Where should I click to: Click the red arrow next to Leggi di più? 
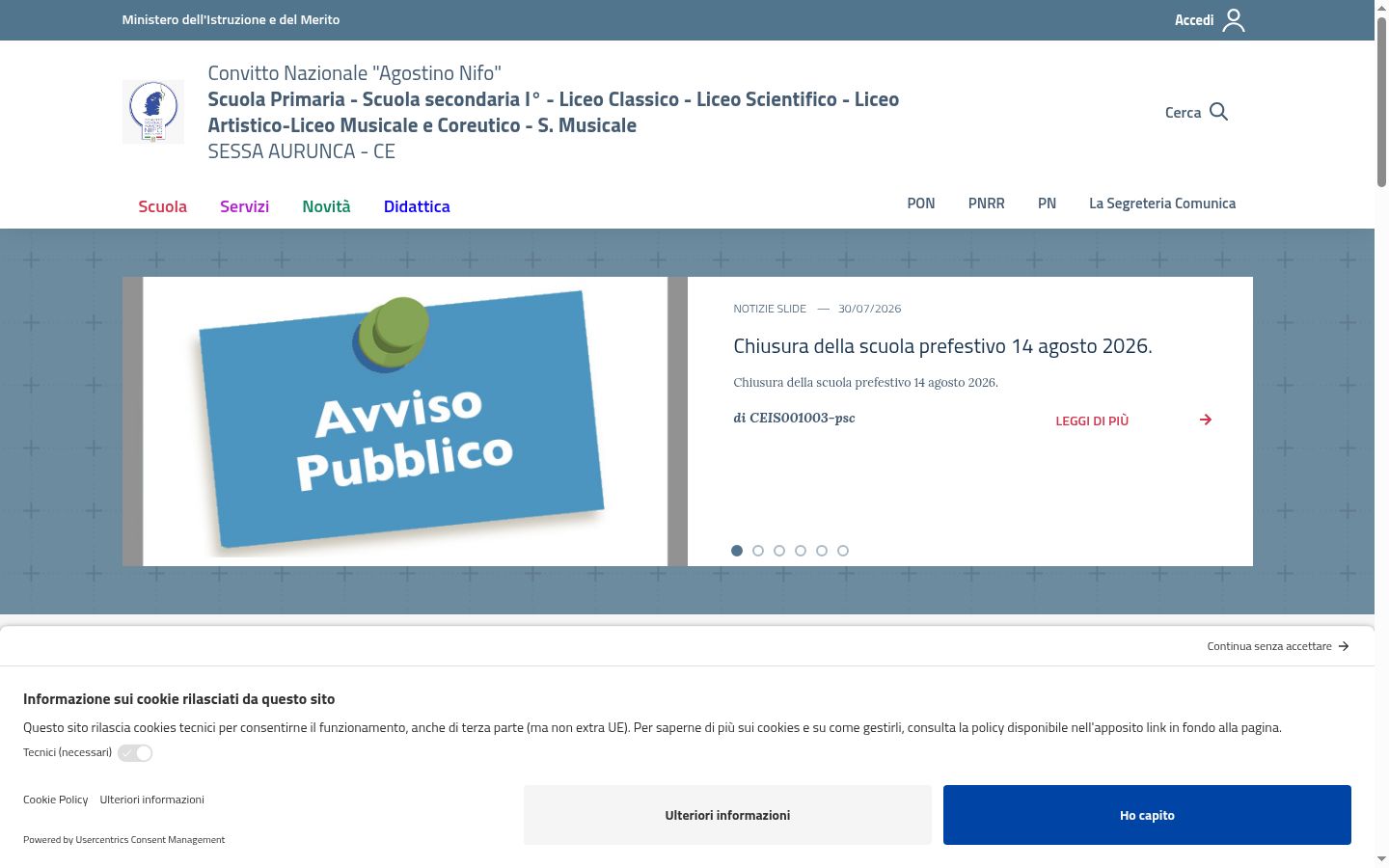pyautogui.click(x=1206, y=420)
